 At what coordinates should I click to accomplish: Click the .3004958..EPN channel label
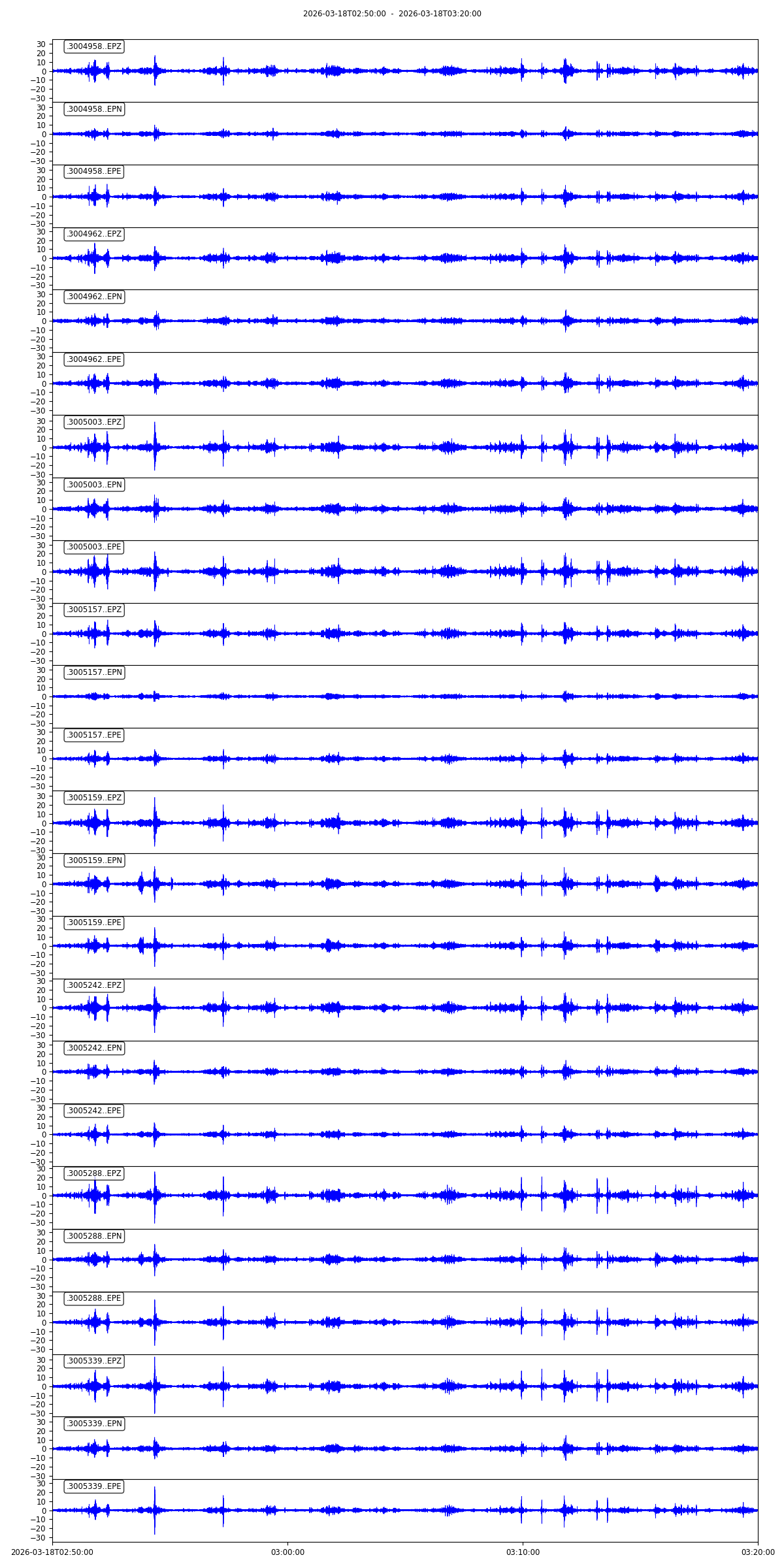tap(94, 109)
